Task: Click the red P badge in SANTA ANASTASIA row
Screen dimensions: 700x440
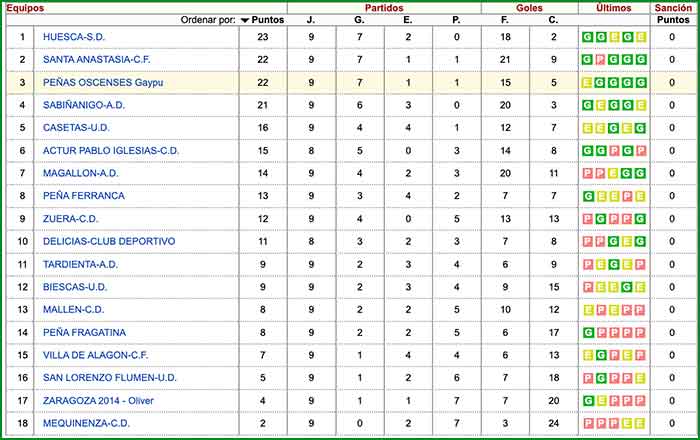Action: click(600, 60)
